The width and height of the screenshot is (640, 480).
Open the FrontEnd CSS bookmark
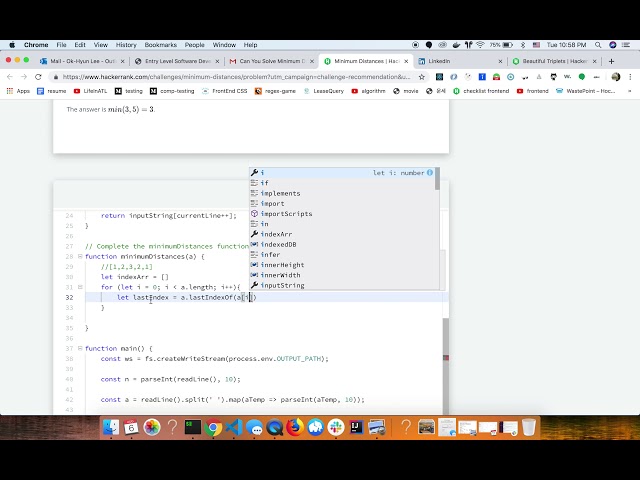click(224, 91)
